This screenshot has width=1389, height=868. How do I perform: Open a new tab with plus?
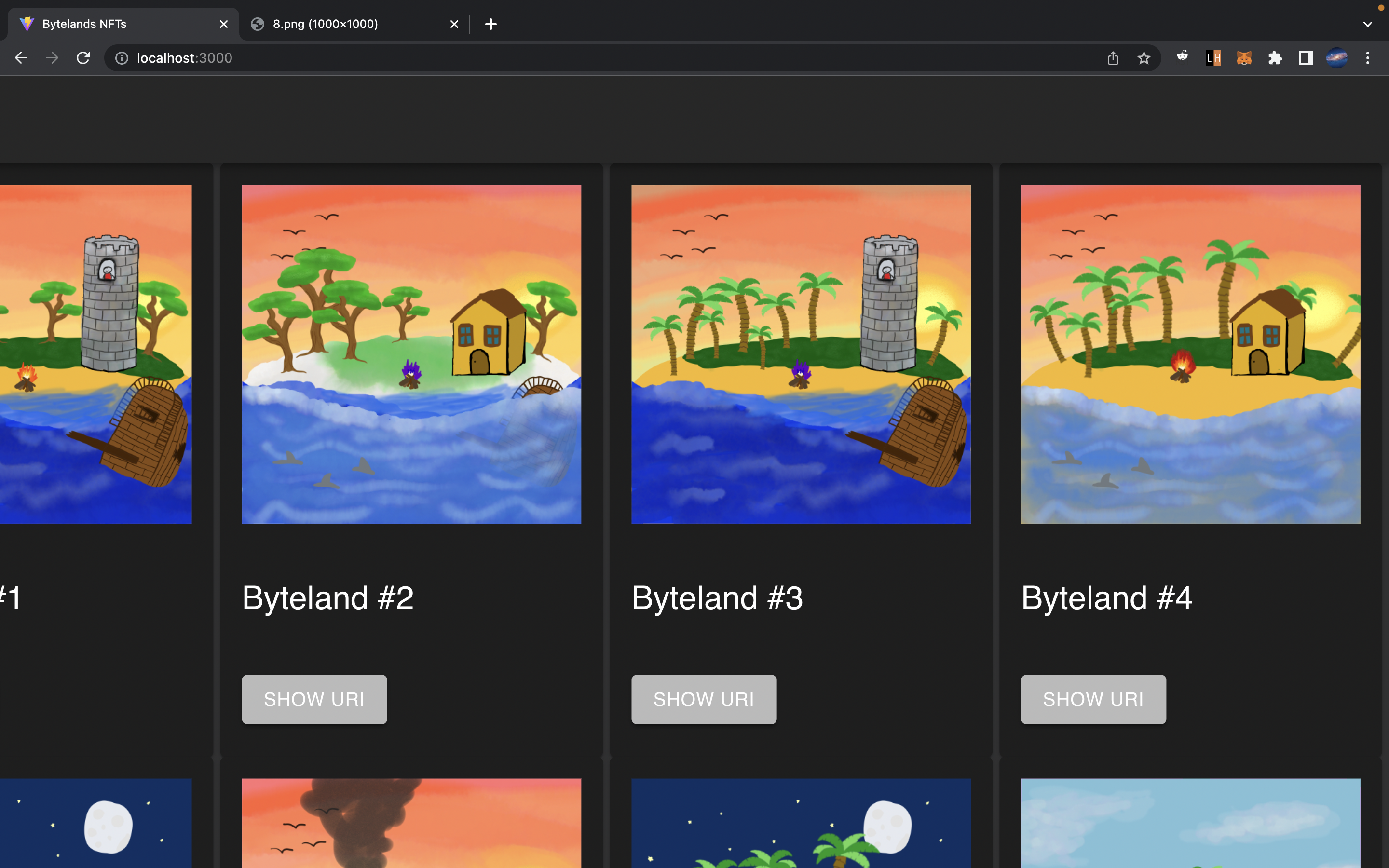click(x=491, y=24)
